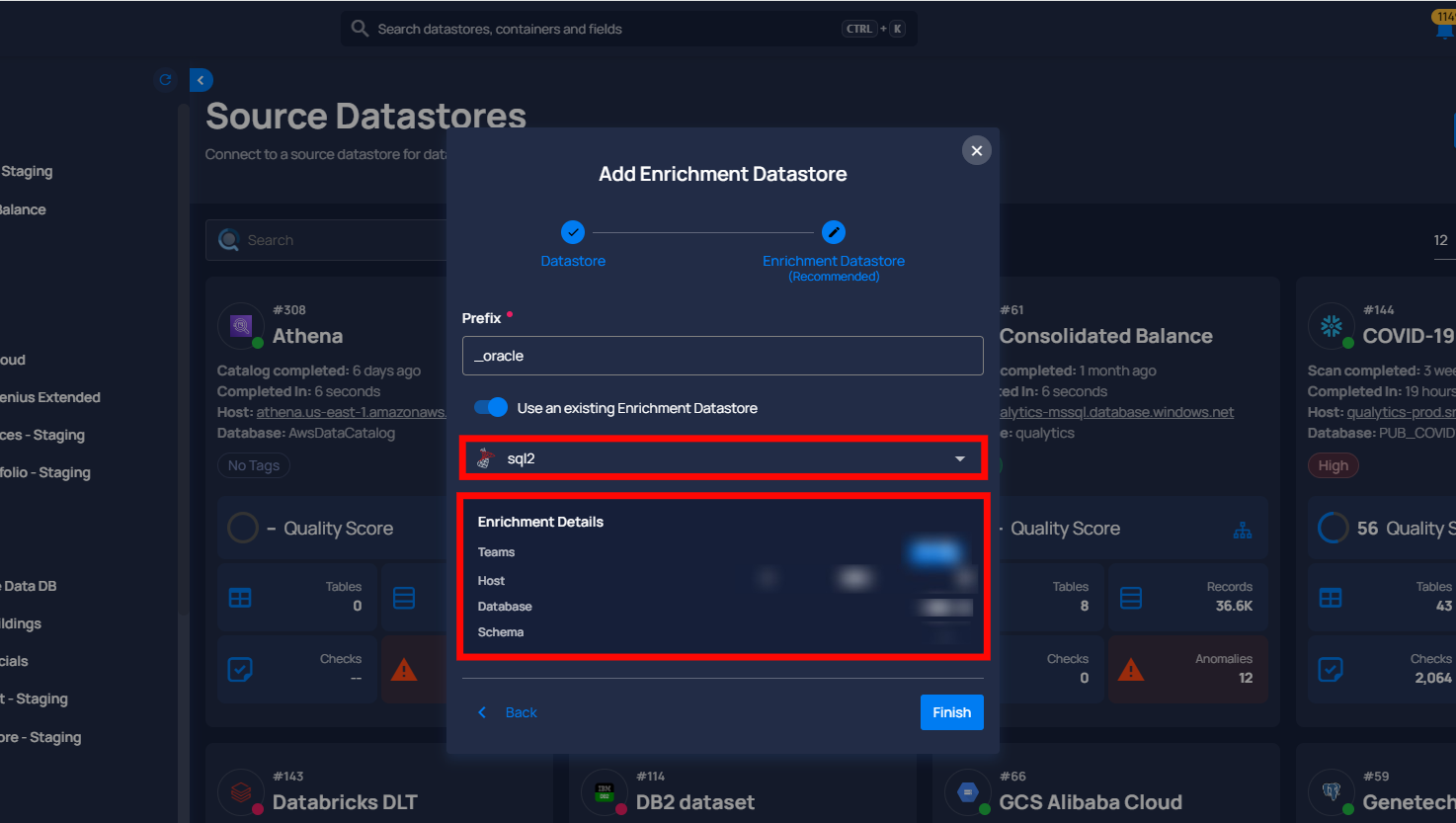Toggle Use an existing Enrichment Datastore
Viewport: 1456px width, 823px height.
(x=491, y=407)
